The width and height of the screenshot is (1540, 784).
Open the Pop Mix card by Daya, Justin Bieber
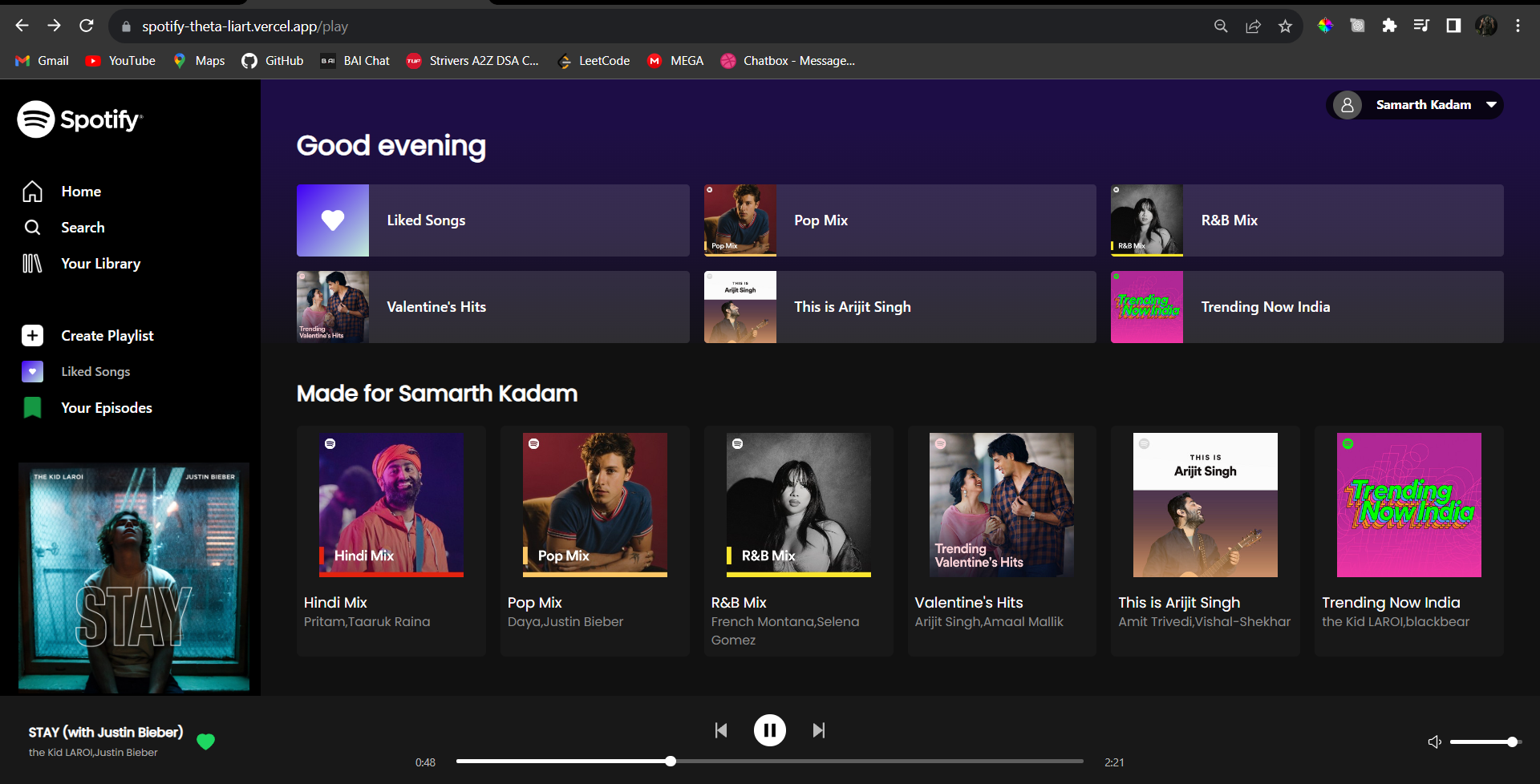(x=595, y=541)
